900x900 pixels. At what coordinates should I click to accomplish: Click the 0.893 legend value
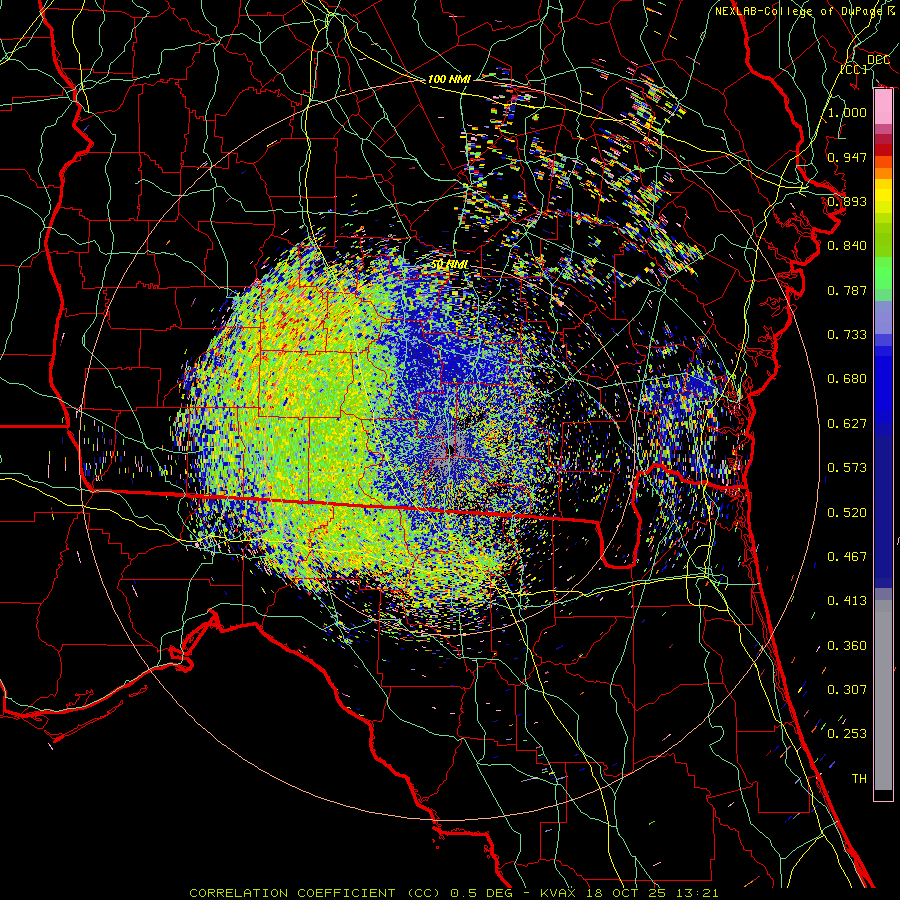[847, 201]
